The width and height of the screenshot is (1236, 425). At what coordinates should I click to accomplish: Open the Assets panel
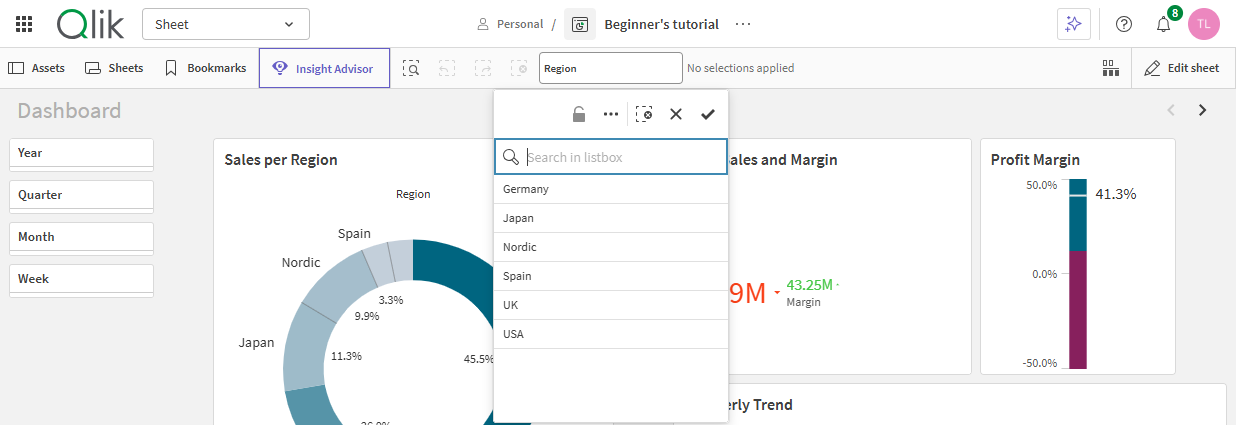[37, 68]
